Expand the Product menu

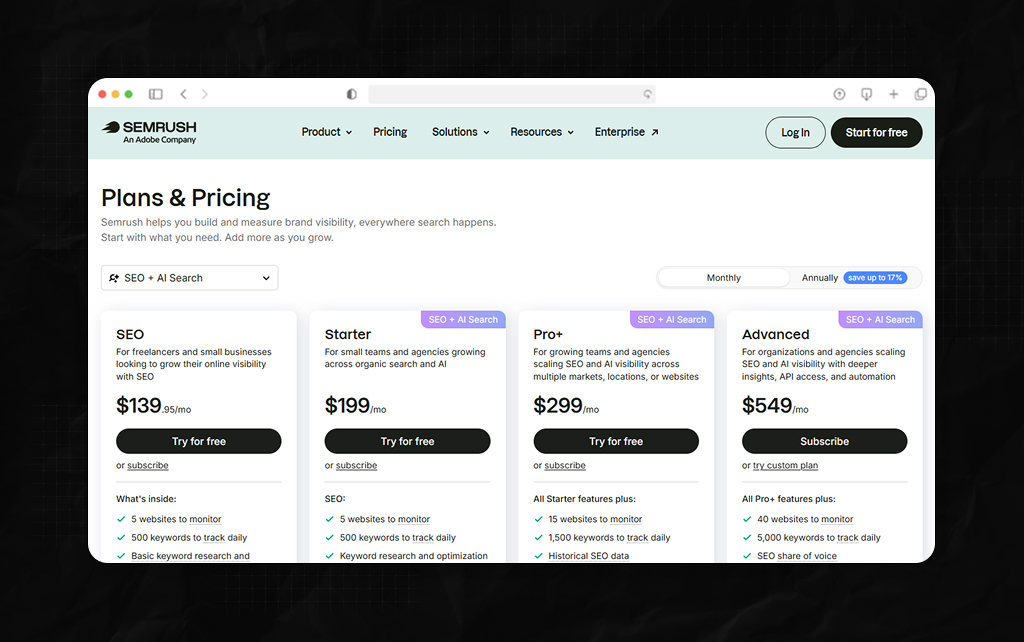click(327, 132)
